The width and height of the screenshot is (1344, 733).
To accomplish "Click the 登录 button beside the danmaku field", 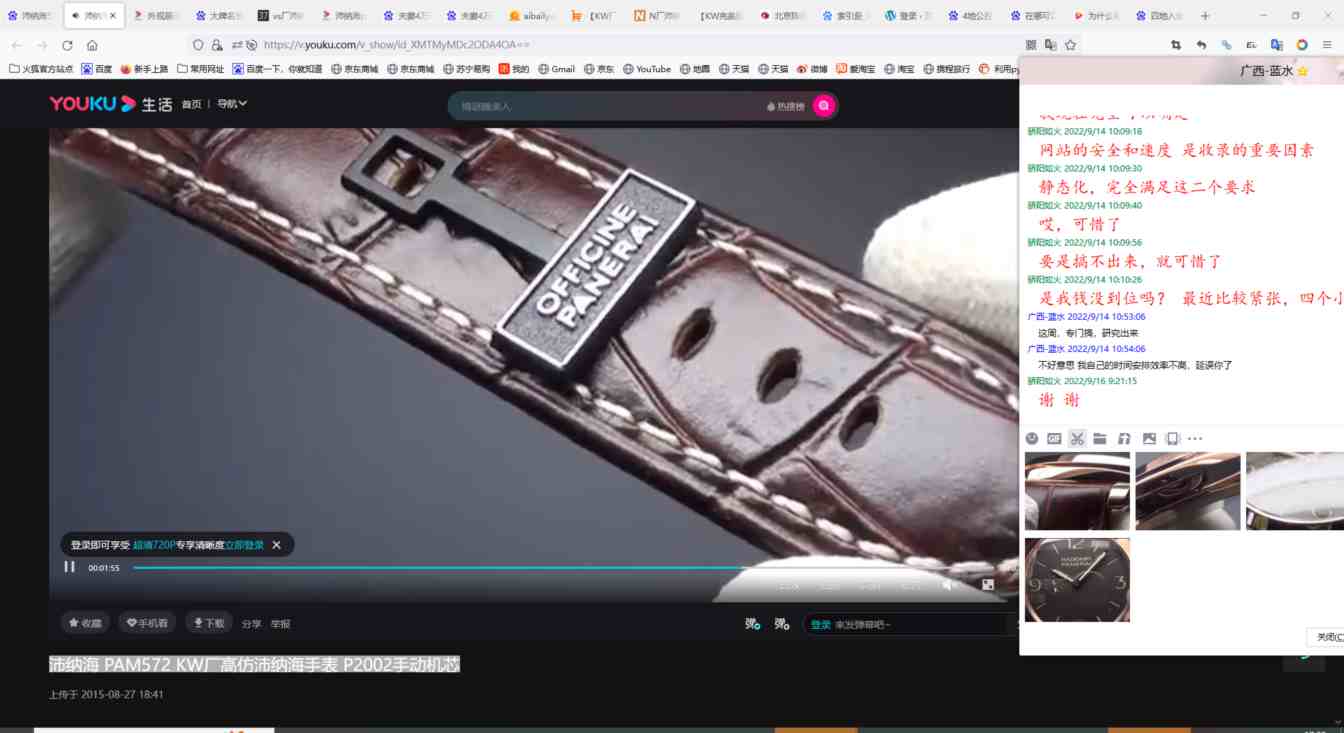I will [x=821, y=623].
